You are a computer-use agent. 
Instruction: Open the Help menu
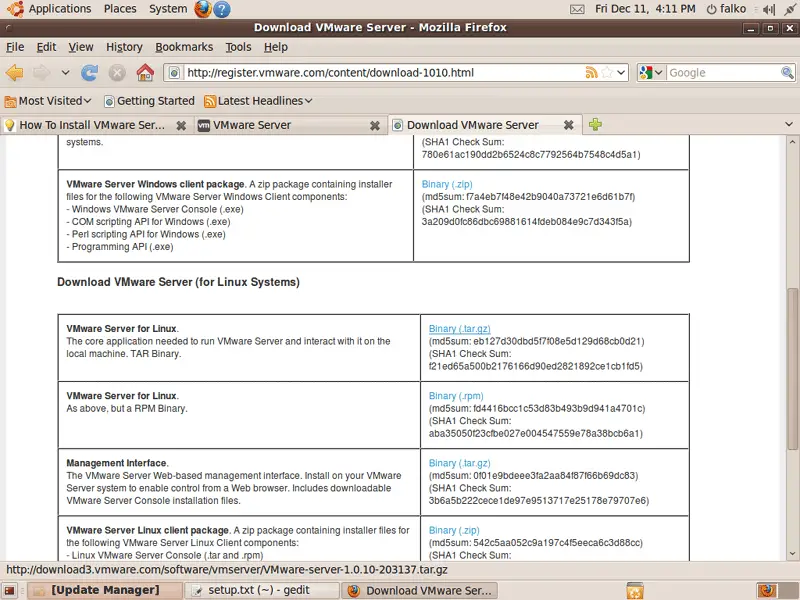pos(276,47)
